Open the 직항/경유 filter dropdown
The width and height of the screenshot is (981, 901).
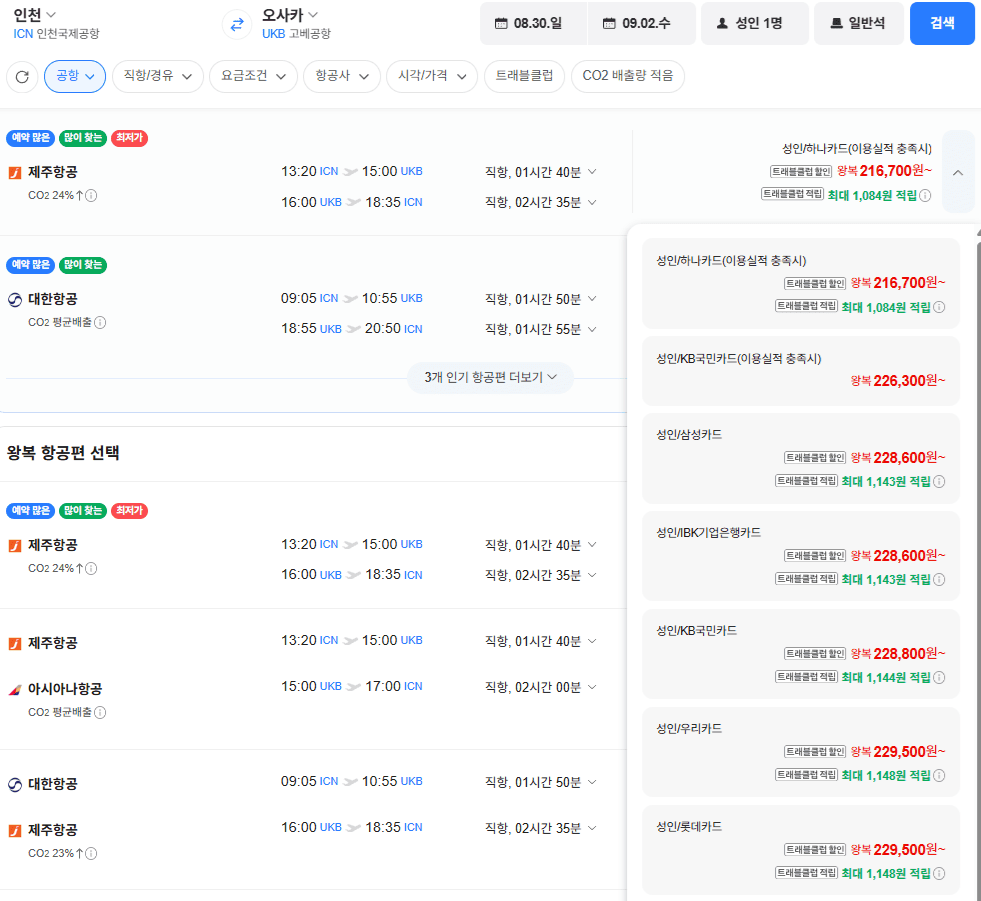pos(158,76)
